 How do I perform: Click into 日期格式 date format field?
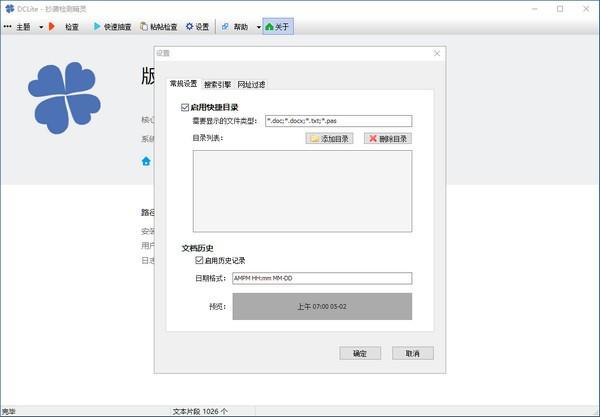322,278
